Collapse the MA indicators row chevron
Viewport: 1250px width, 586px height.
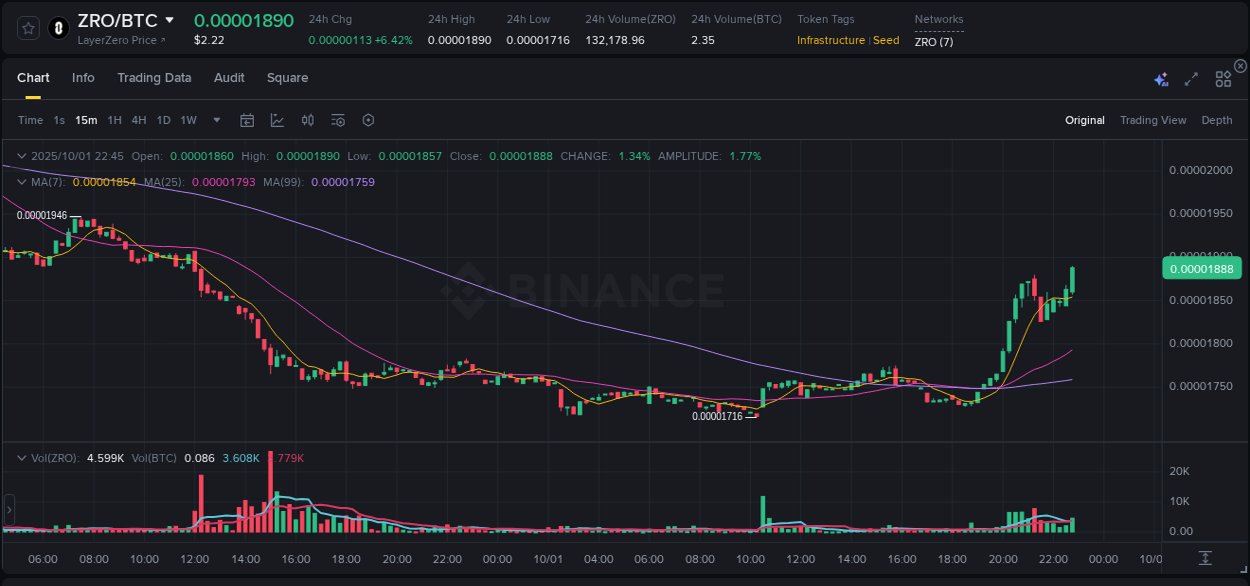(20, 183)
